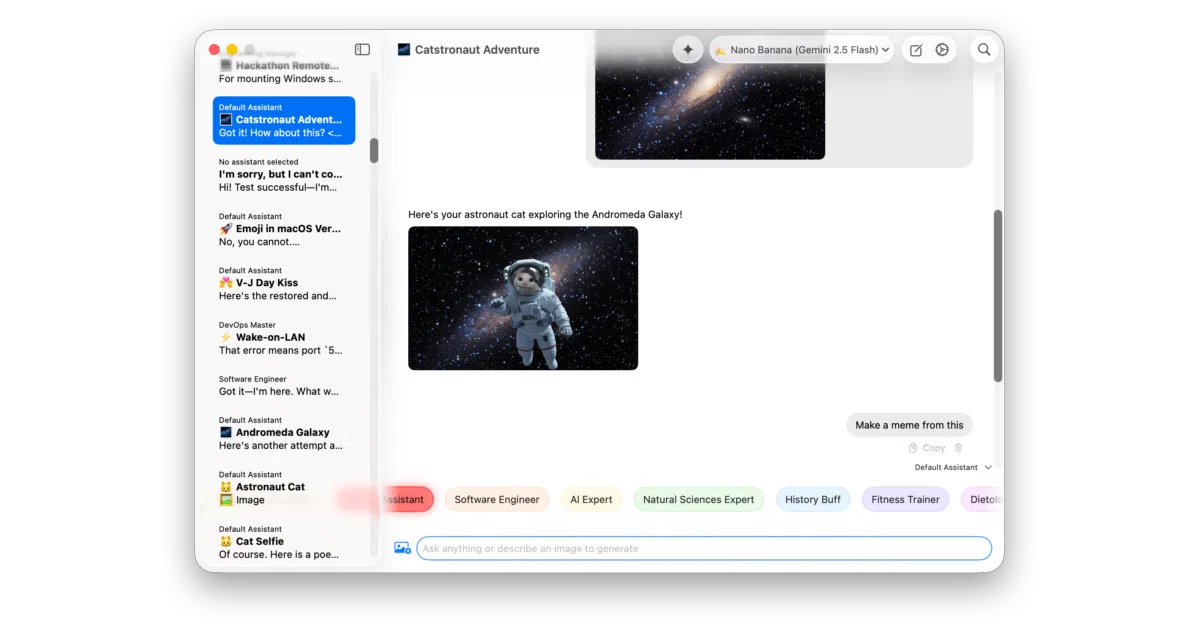Select the AI Expert assistant chip
The image size is (1200, 630).
point(591,500)
